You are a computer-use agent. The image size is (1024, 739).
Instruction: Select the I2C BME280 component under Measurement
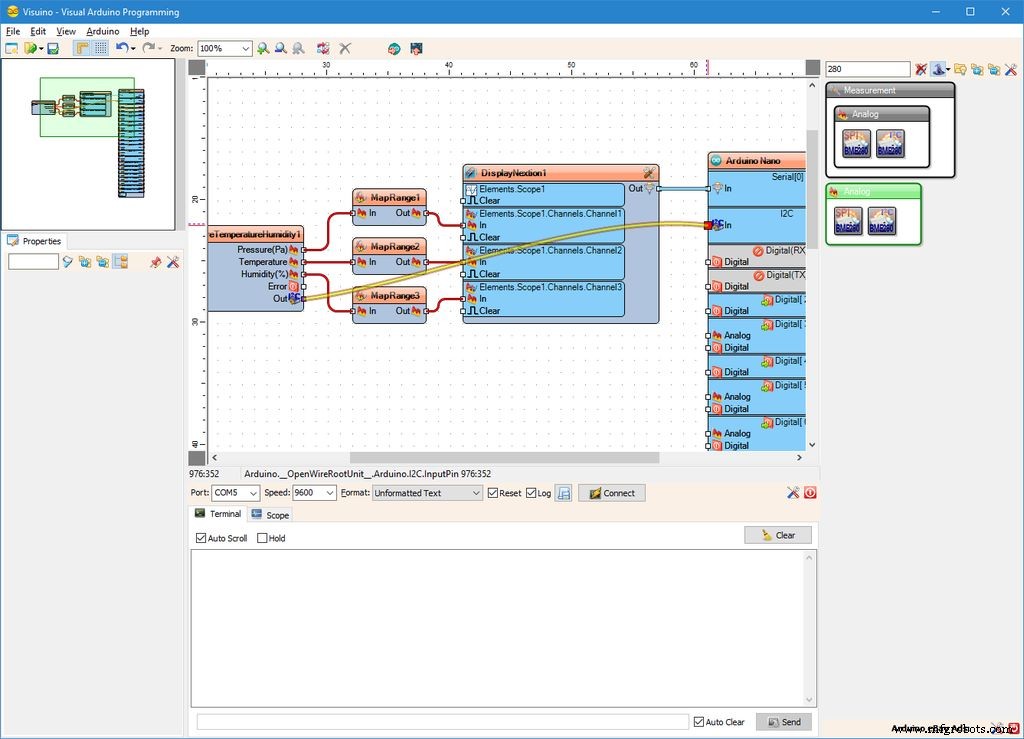coord(889,143)
